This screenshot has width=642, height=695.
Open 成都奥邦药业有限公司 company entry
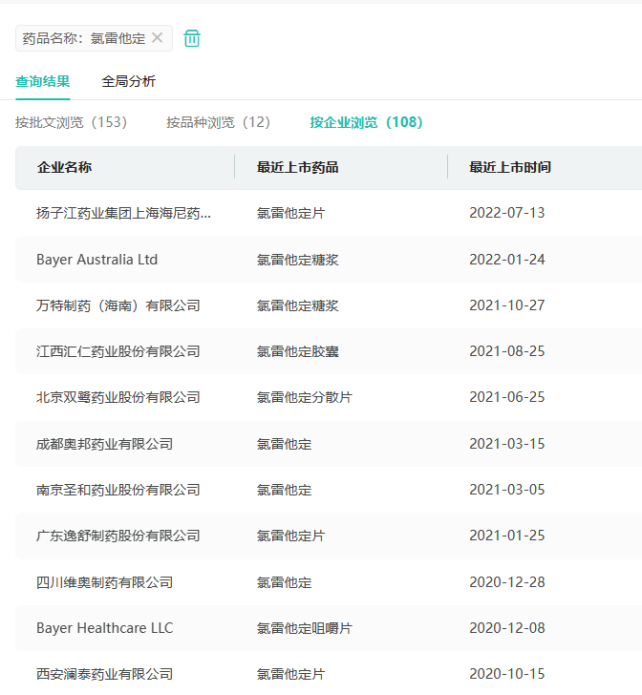pos(104,443)
